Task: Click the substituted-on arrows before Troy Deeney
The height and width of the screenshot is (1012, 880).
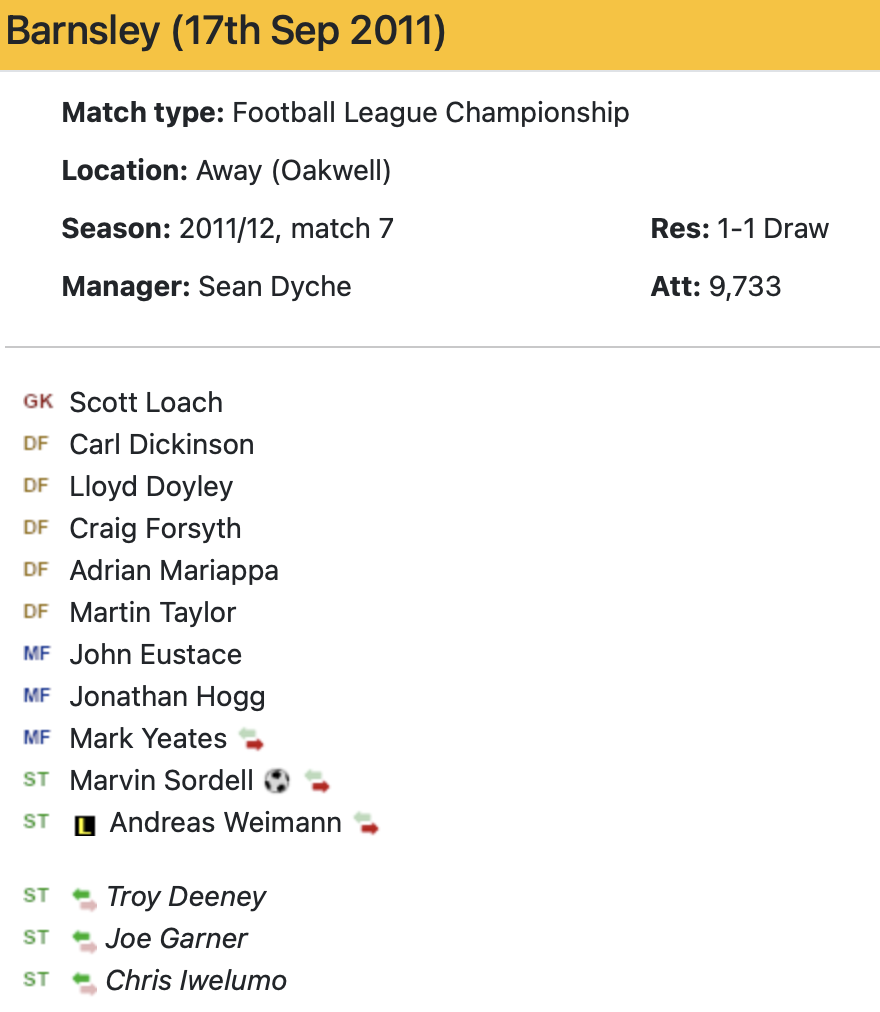Action: point(84,898)
